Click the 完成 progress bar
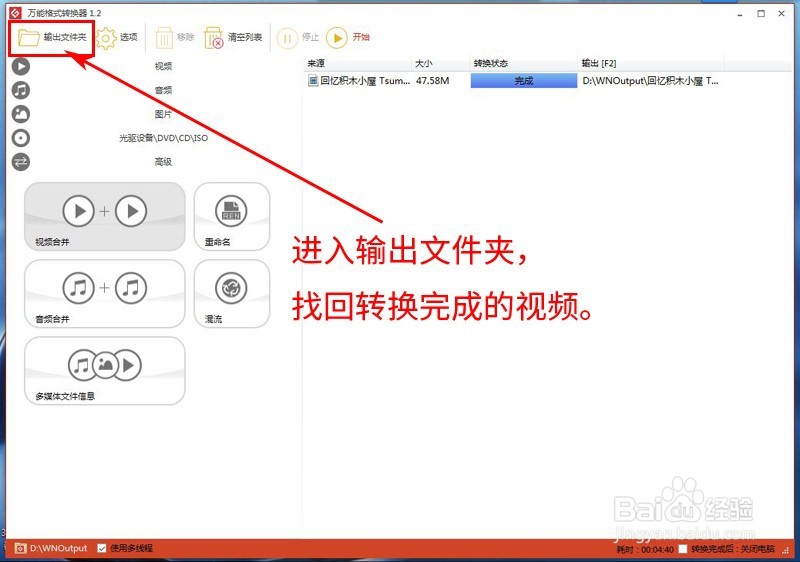 coord(524,81)
